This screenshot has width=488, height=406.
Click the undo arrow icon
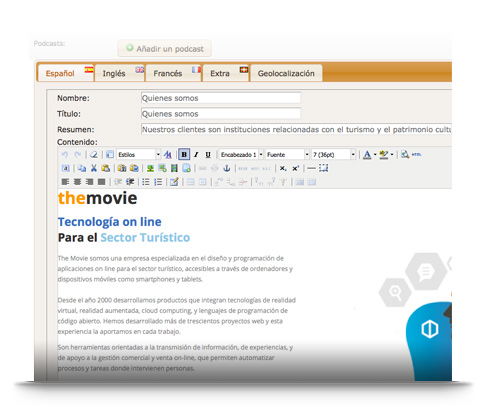coord(65,155)
